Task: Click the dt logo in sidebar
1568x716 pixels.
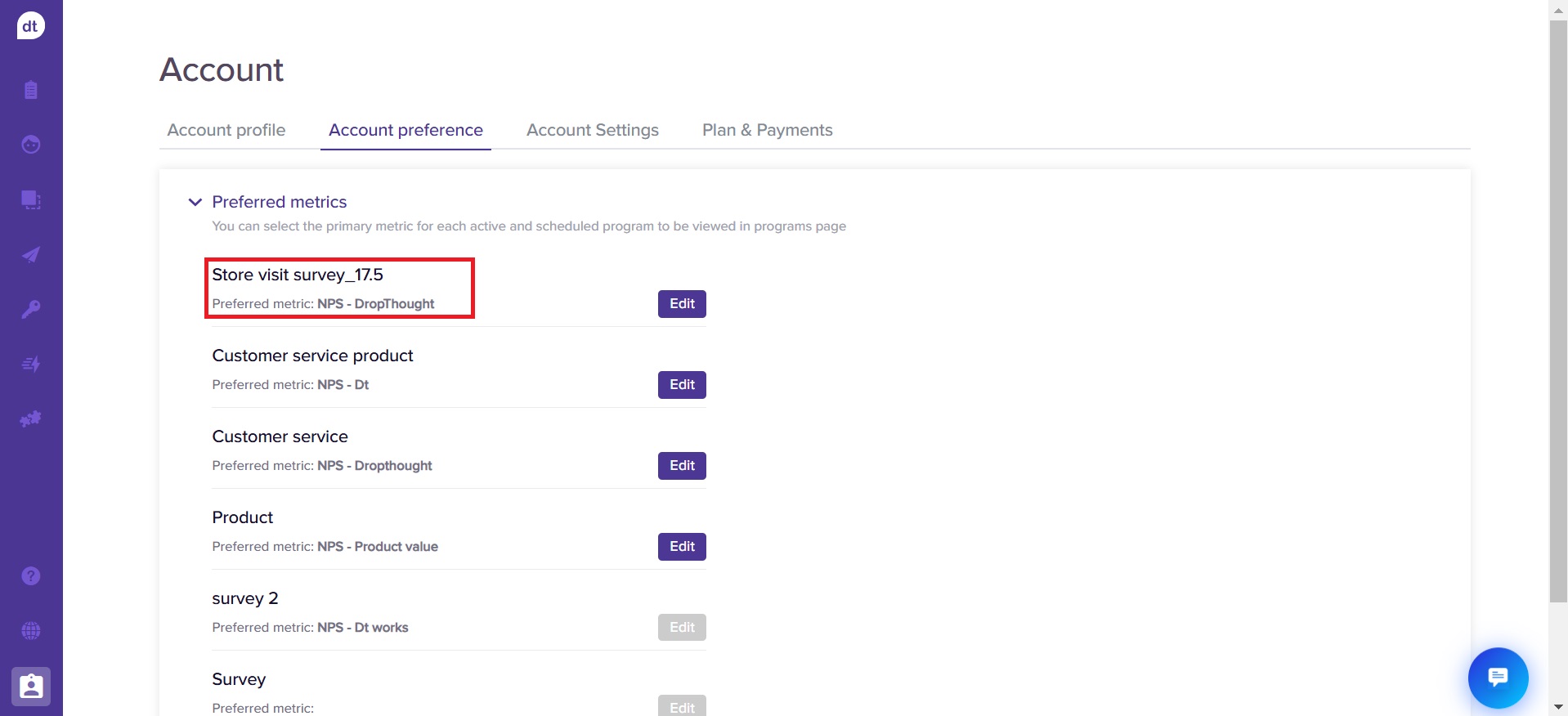Action: click(x=30, y=26)
